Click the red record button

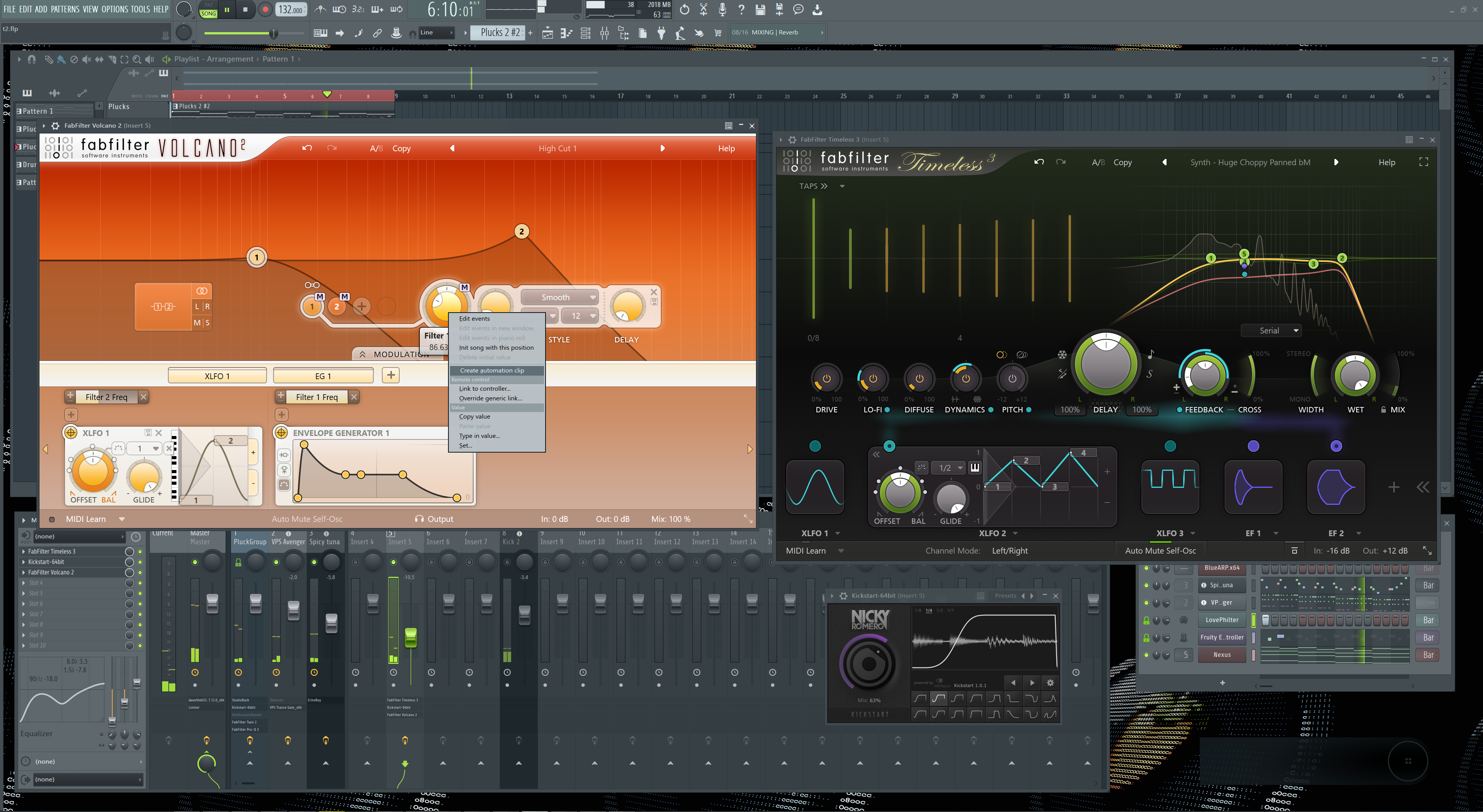tap(265, 9)
